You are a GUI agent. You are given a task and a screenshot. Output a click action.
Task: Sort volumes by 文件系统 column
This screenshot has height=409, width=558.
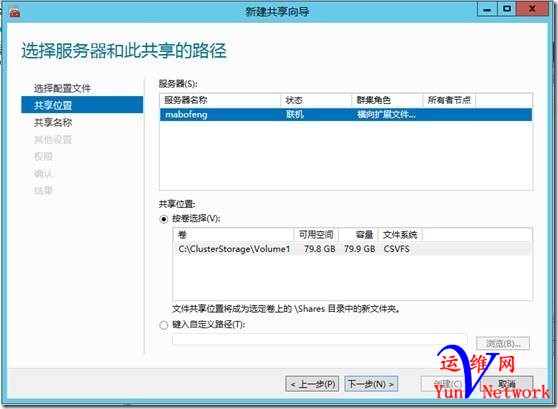400,235
